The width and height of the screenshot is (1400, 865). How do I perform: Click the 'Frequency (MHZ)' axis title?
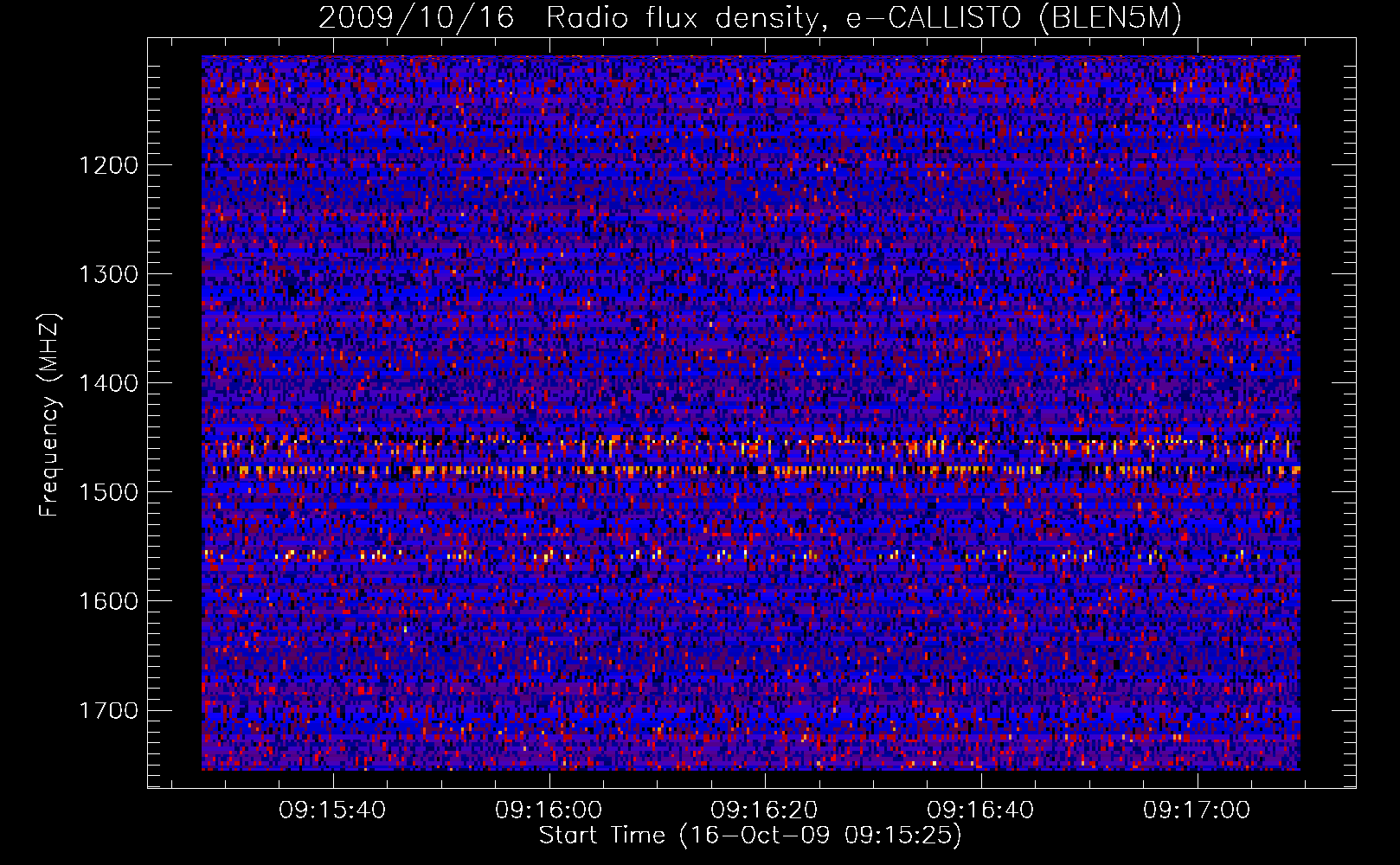tap(50, 415)
